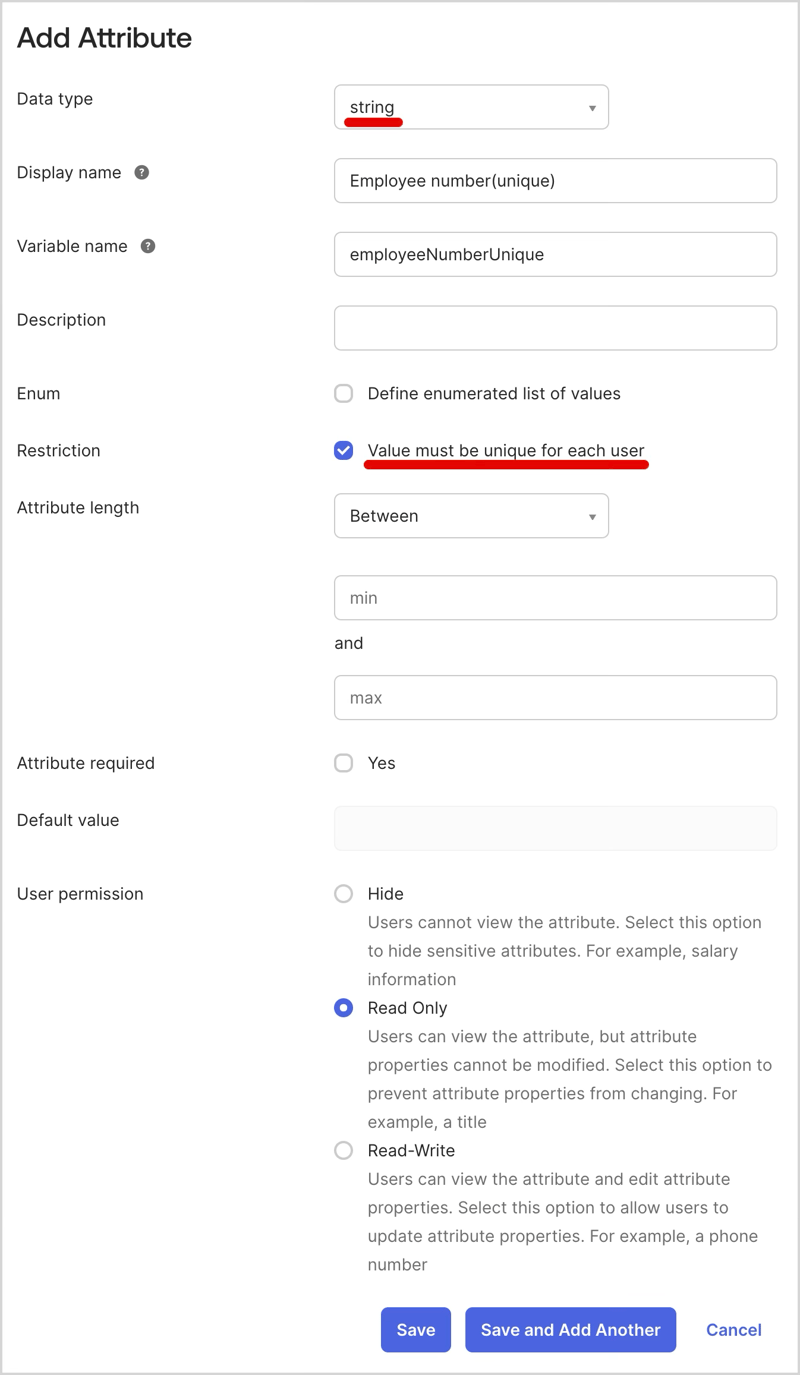Click Save and Add Another

point(570,1329)
